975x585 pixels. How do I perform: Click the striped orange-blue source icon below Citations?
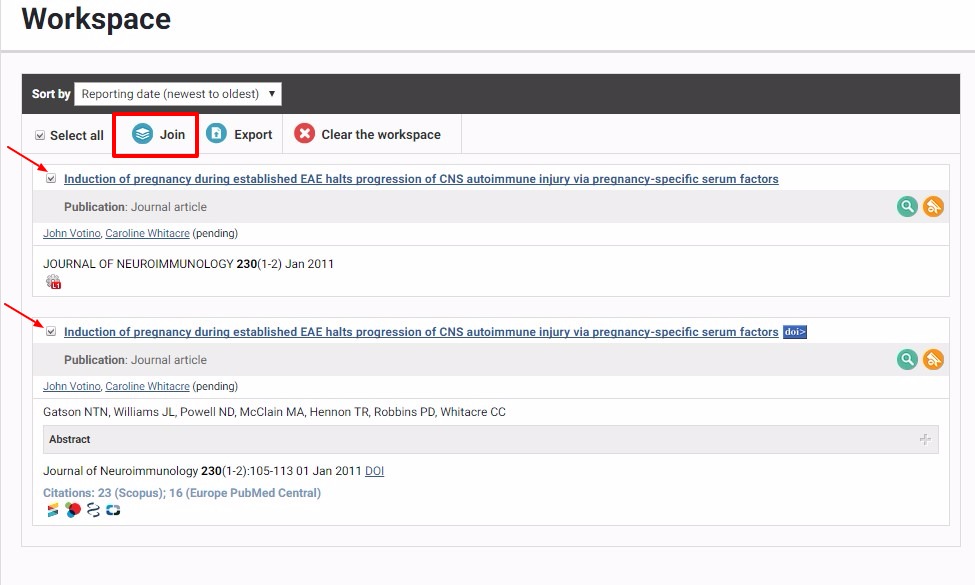(53, 510)
